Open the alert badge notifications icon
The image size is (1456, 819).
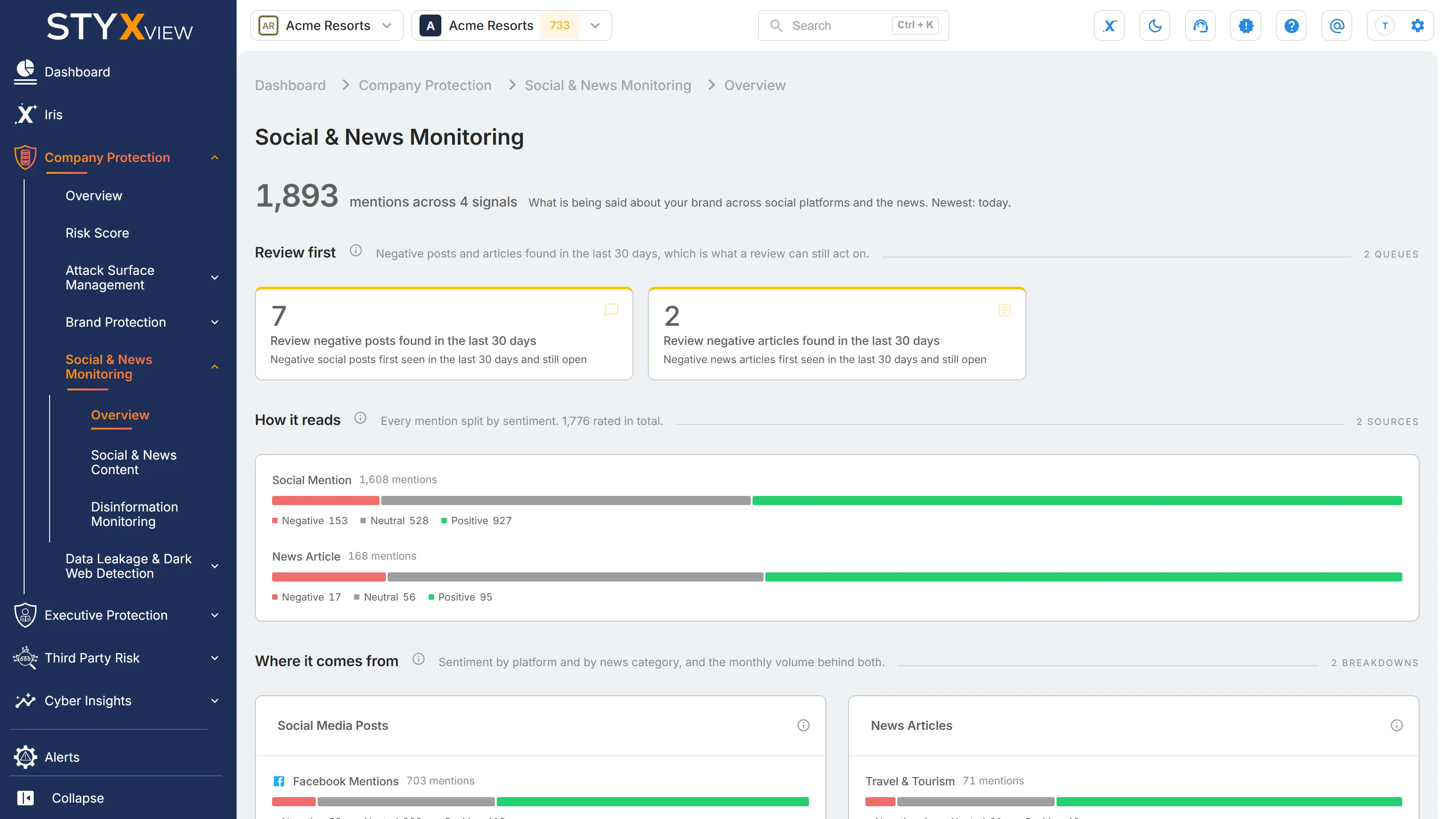pyautogui.click(x=1246, y=25)
